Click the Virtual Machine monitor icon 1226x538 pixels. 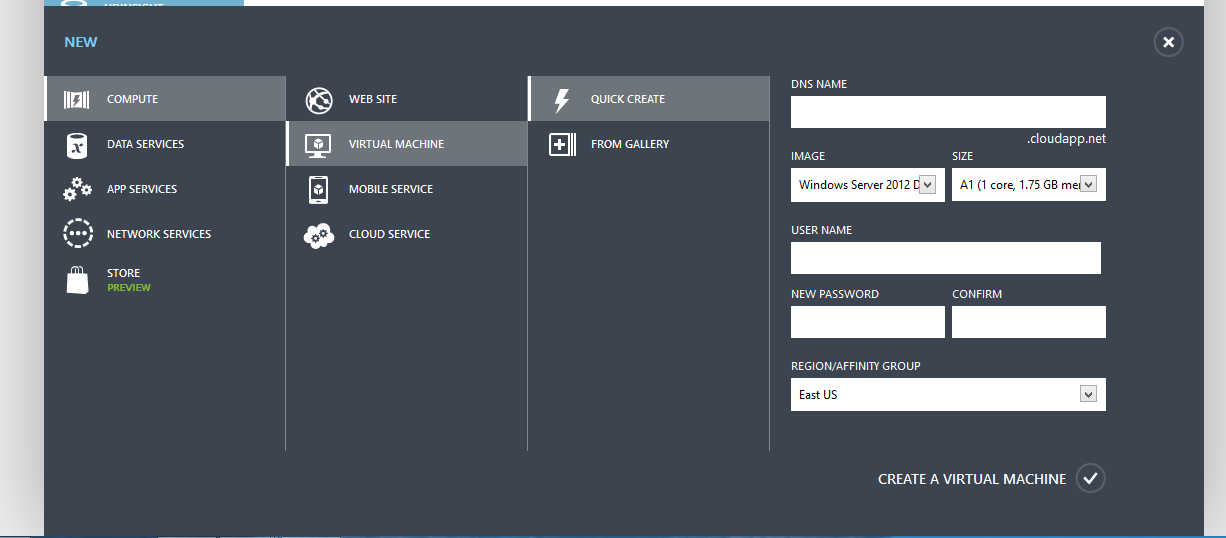tap(319, 145)
